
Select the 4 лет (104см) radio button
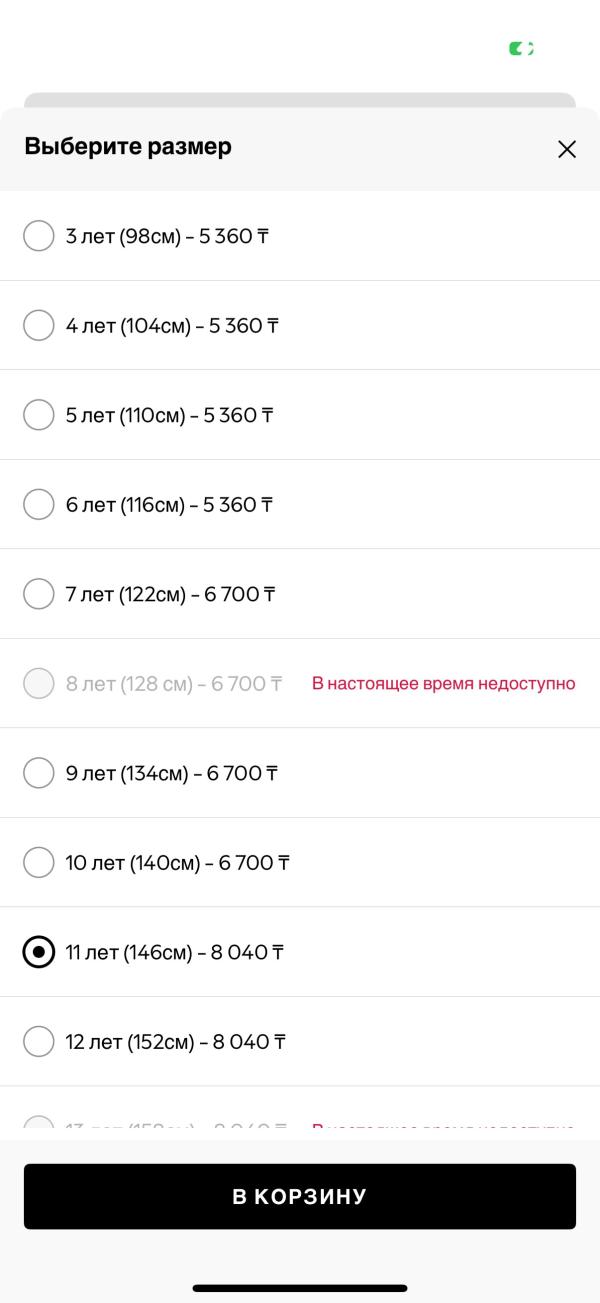coord(38,325)
